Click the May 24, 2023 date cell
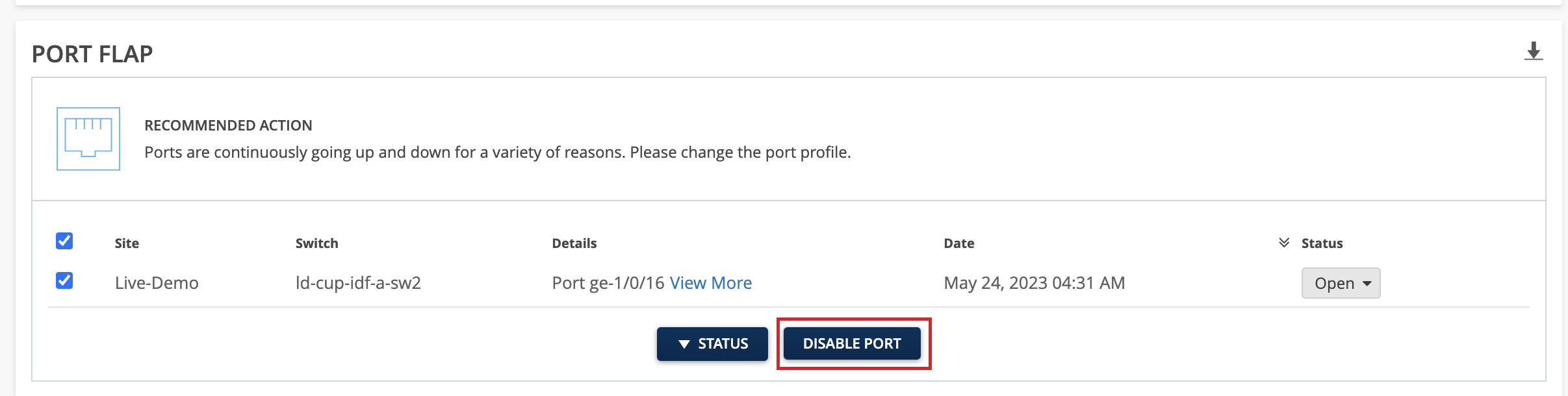Viewport: 1568px width, 396px height. 1034,283
